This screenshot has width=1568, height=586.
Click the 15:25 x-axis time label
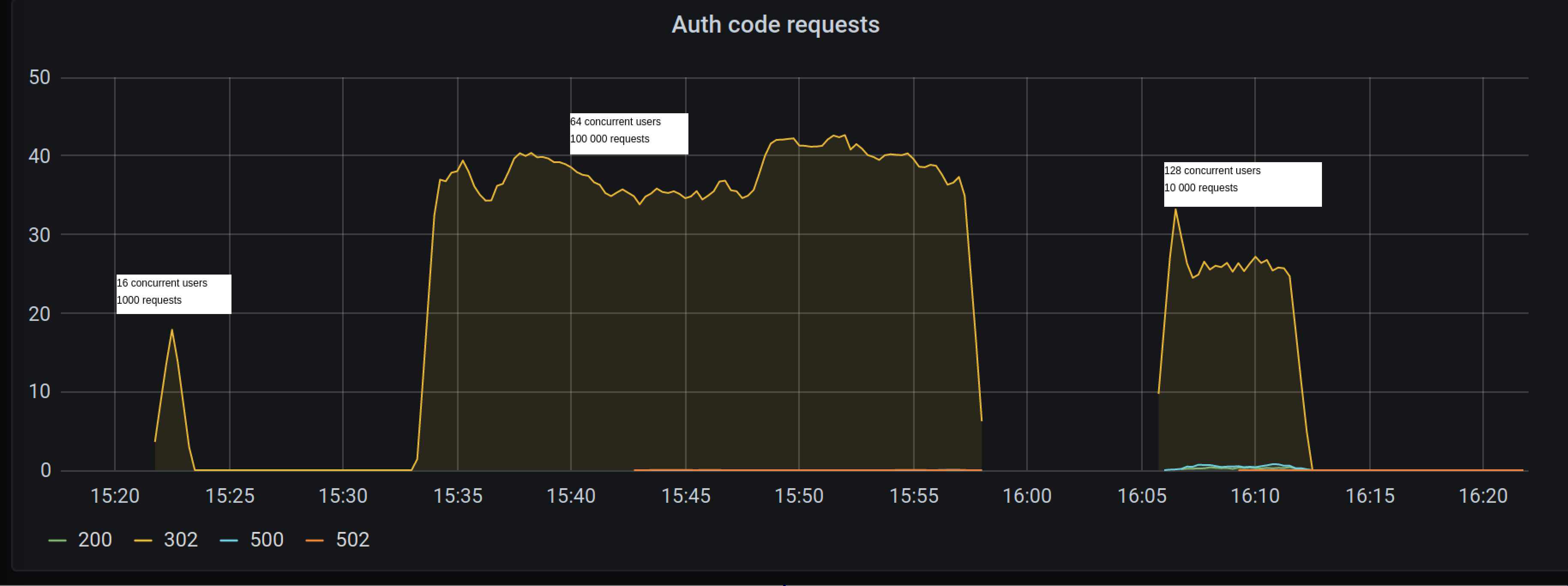(229, 496)
